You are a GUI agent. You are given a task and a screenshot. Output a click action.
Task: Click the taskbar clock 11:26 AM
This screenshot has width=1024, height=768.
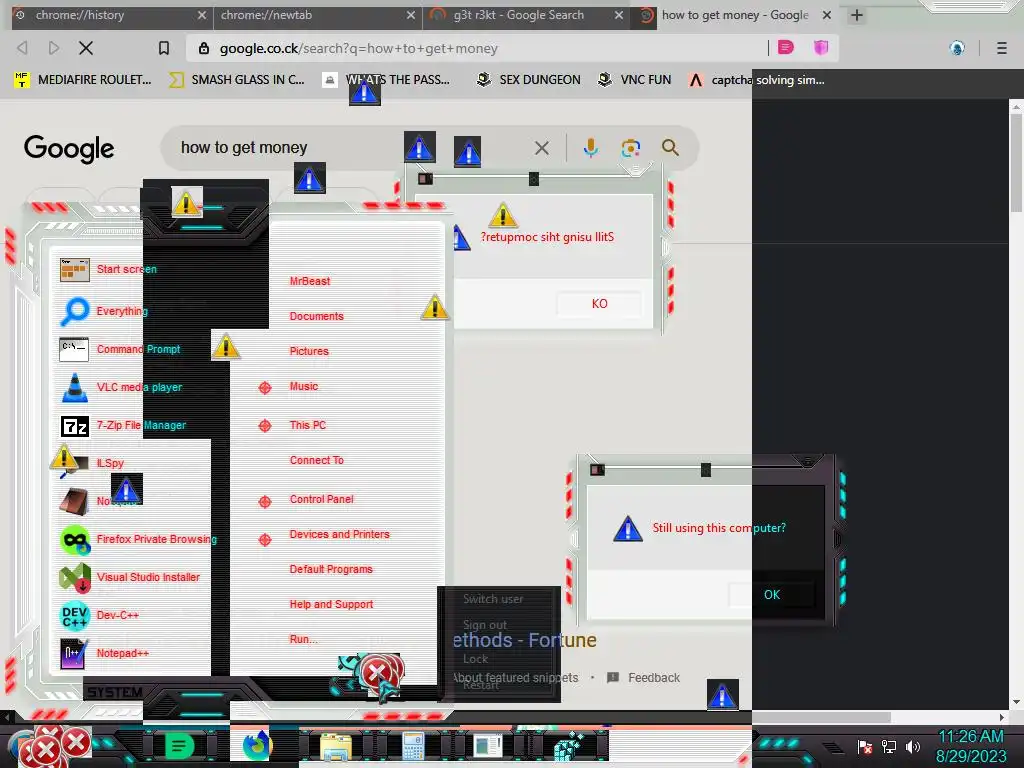pos(970,737)
